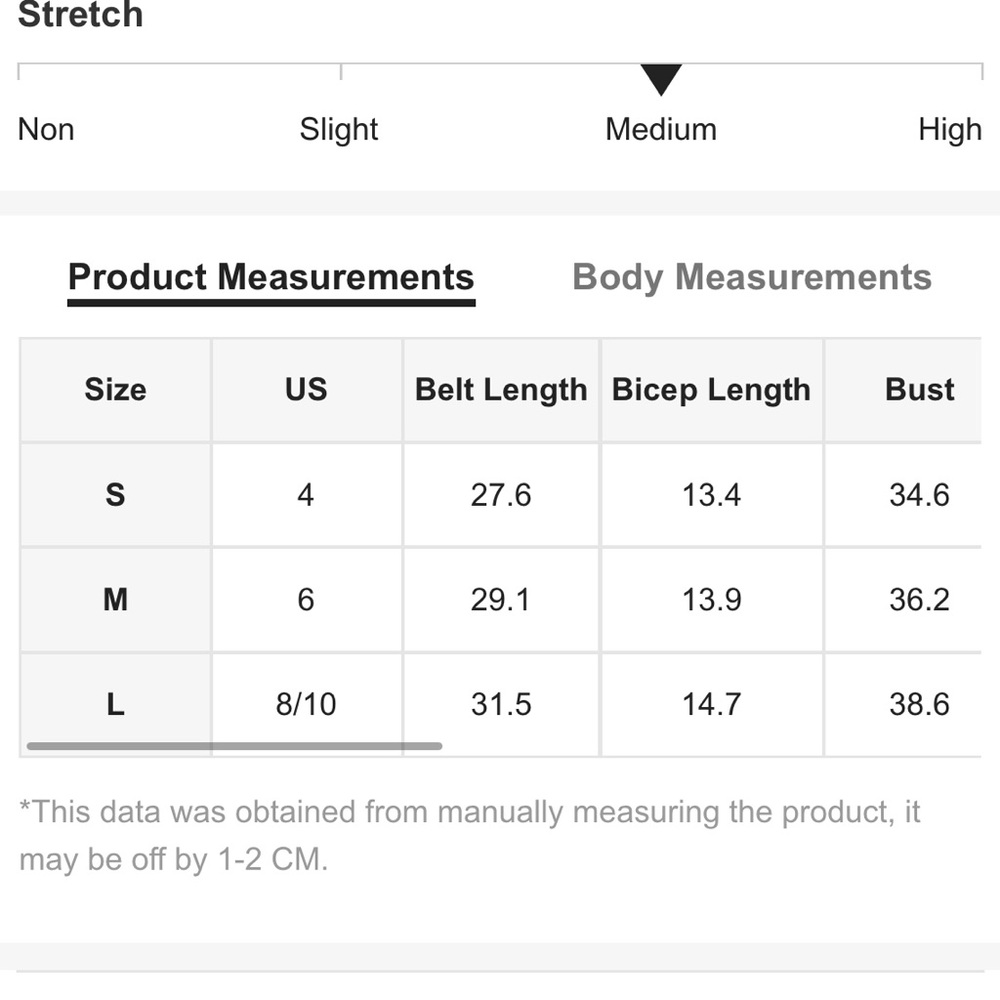Viewport: 1000px width, 1000px height.
Task: Click the Bust column header
Action: click(x=919, y=389)
